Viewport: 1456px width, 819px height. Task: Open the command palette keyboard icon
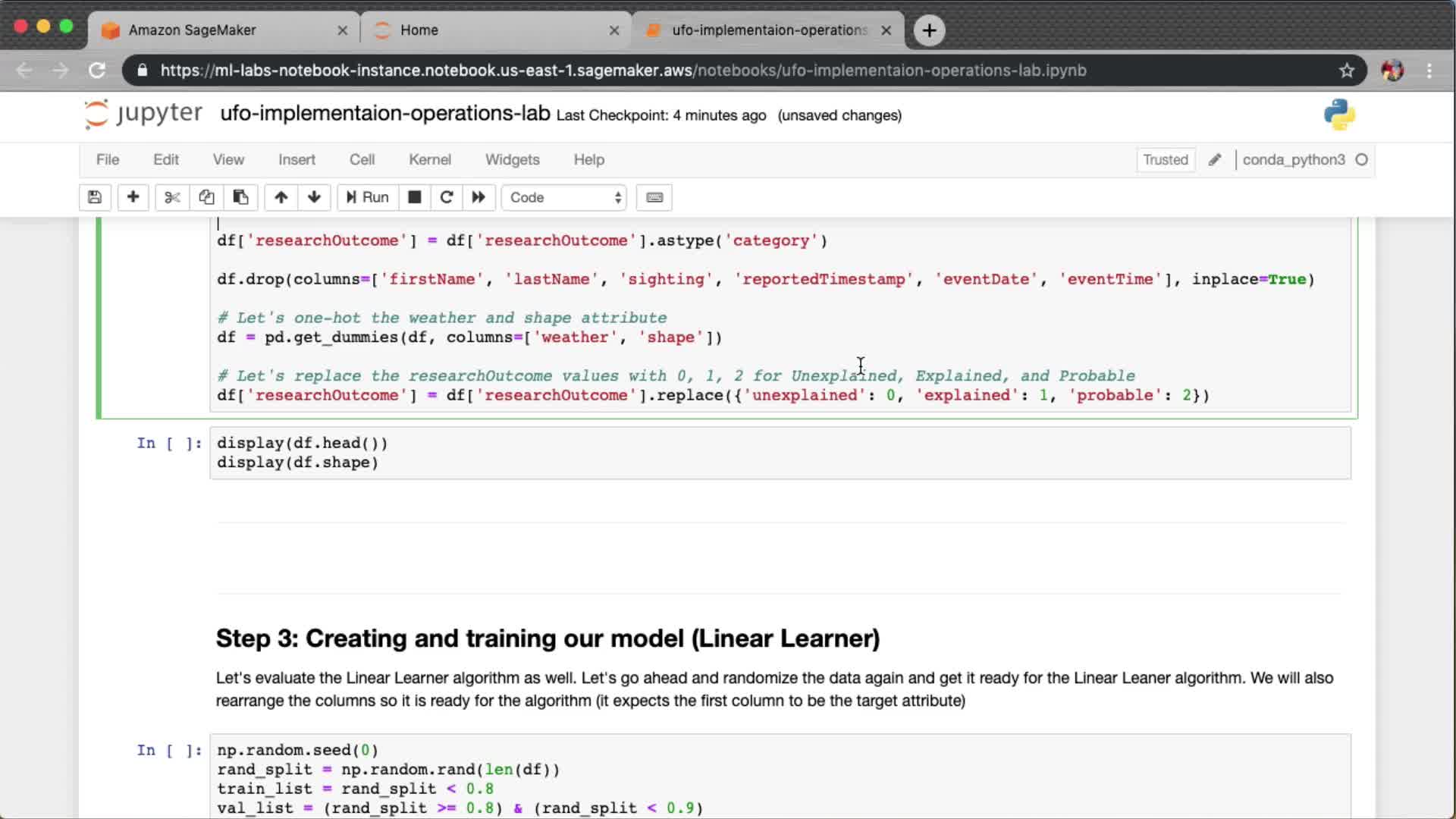click(x=654, y=197)
